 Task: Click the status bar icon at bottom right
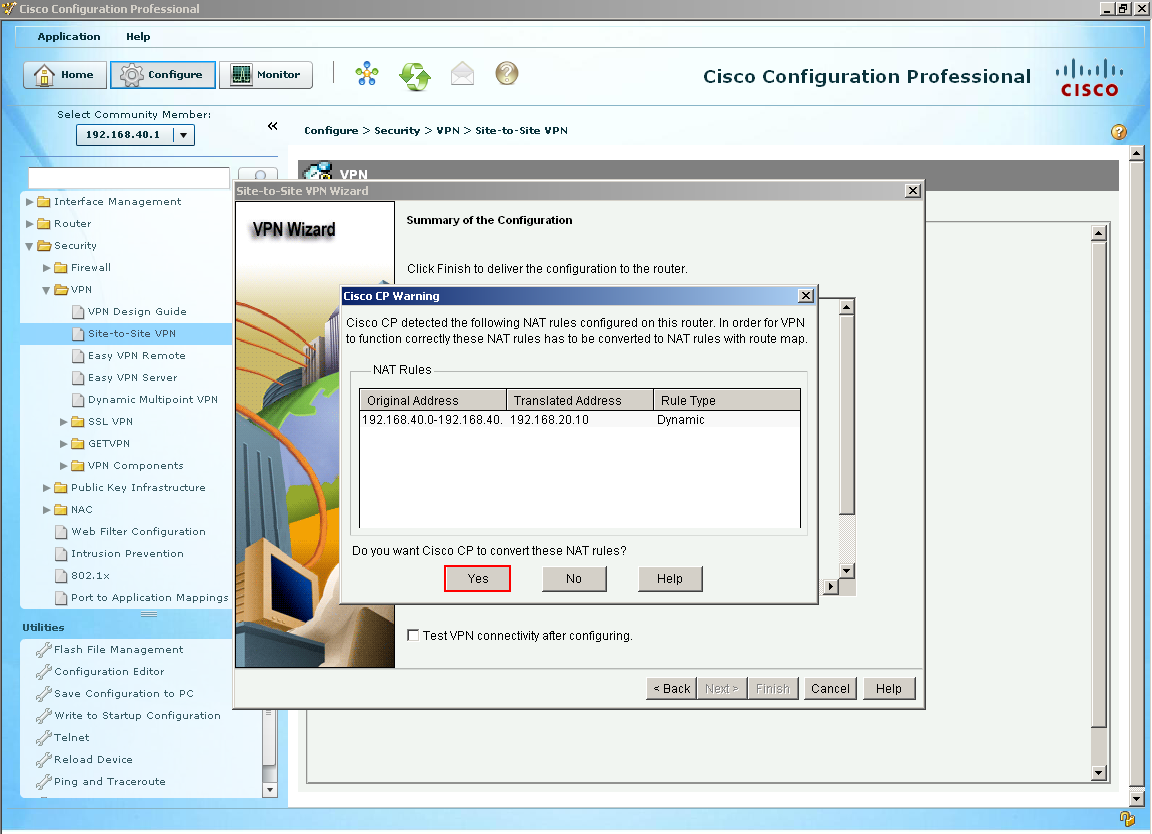[1127, 819]
